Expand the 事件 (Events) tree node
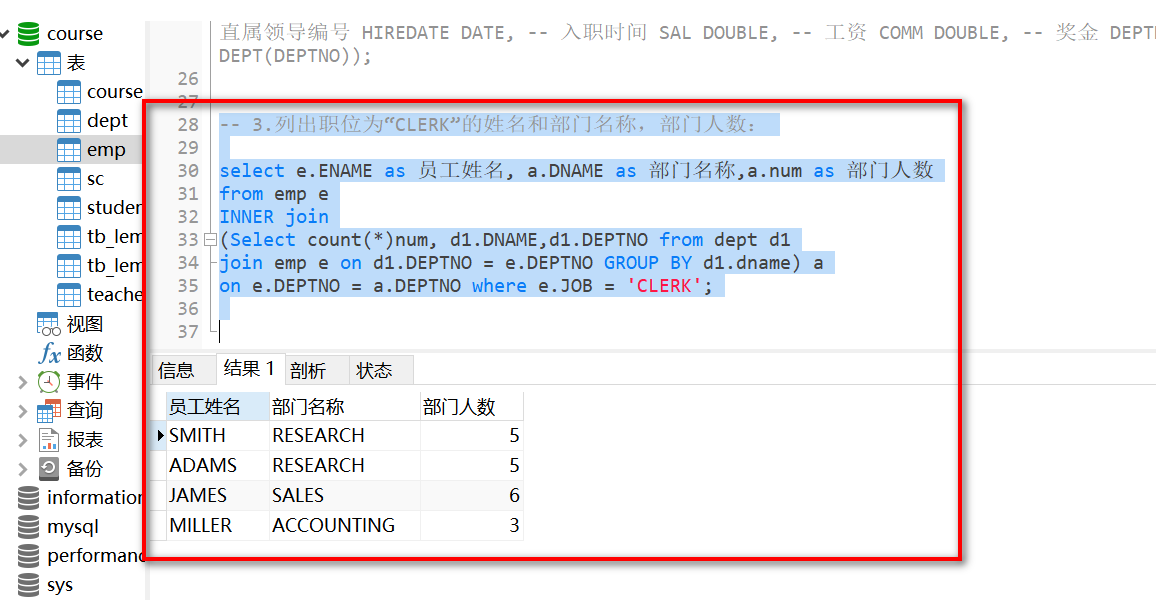 tap(23, 382)
